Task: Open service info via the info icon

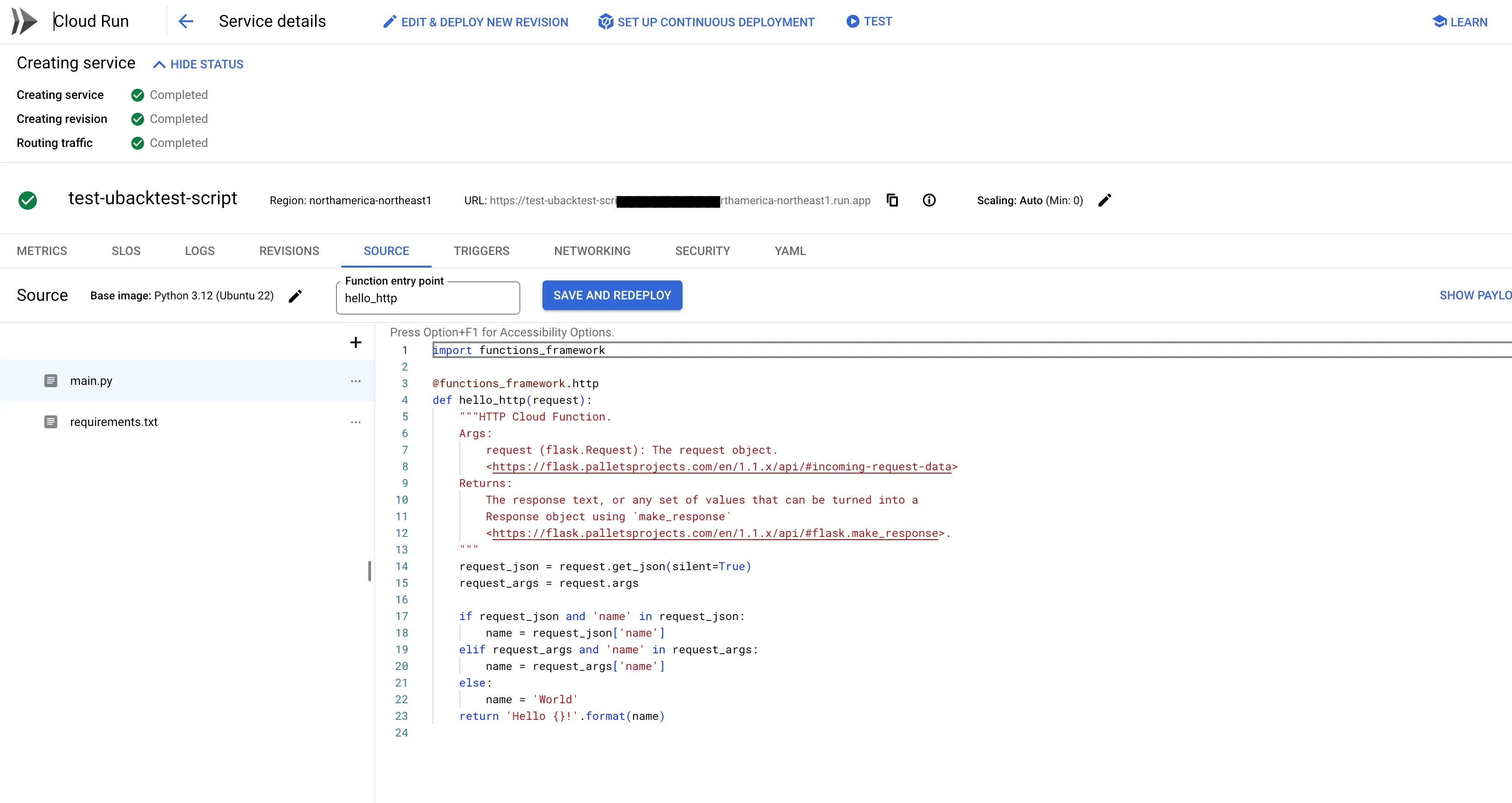Action: [929, 200]
